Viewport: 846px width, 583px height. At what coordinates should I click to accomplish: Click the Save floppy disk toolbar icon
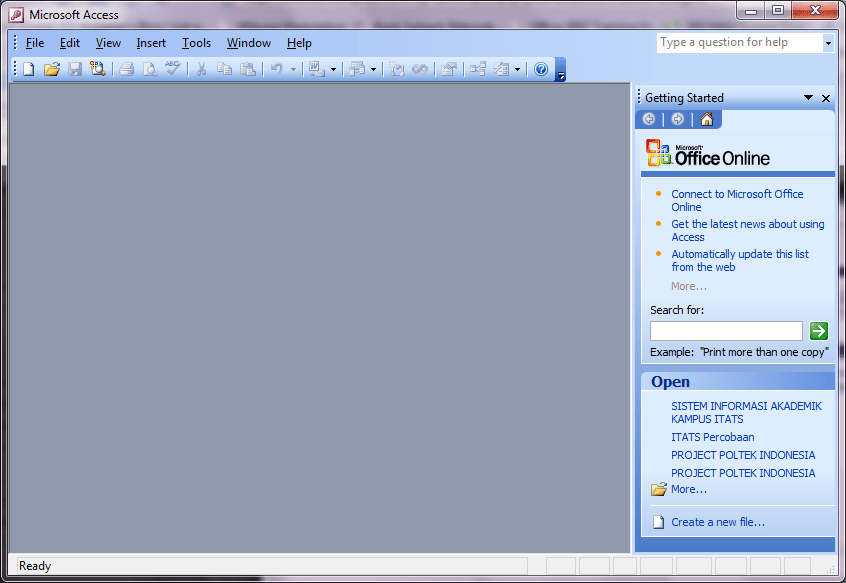74,69
